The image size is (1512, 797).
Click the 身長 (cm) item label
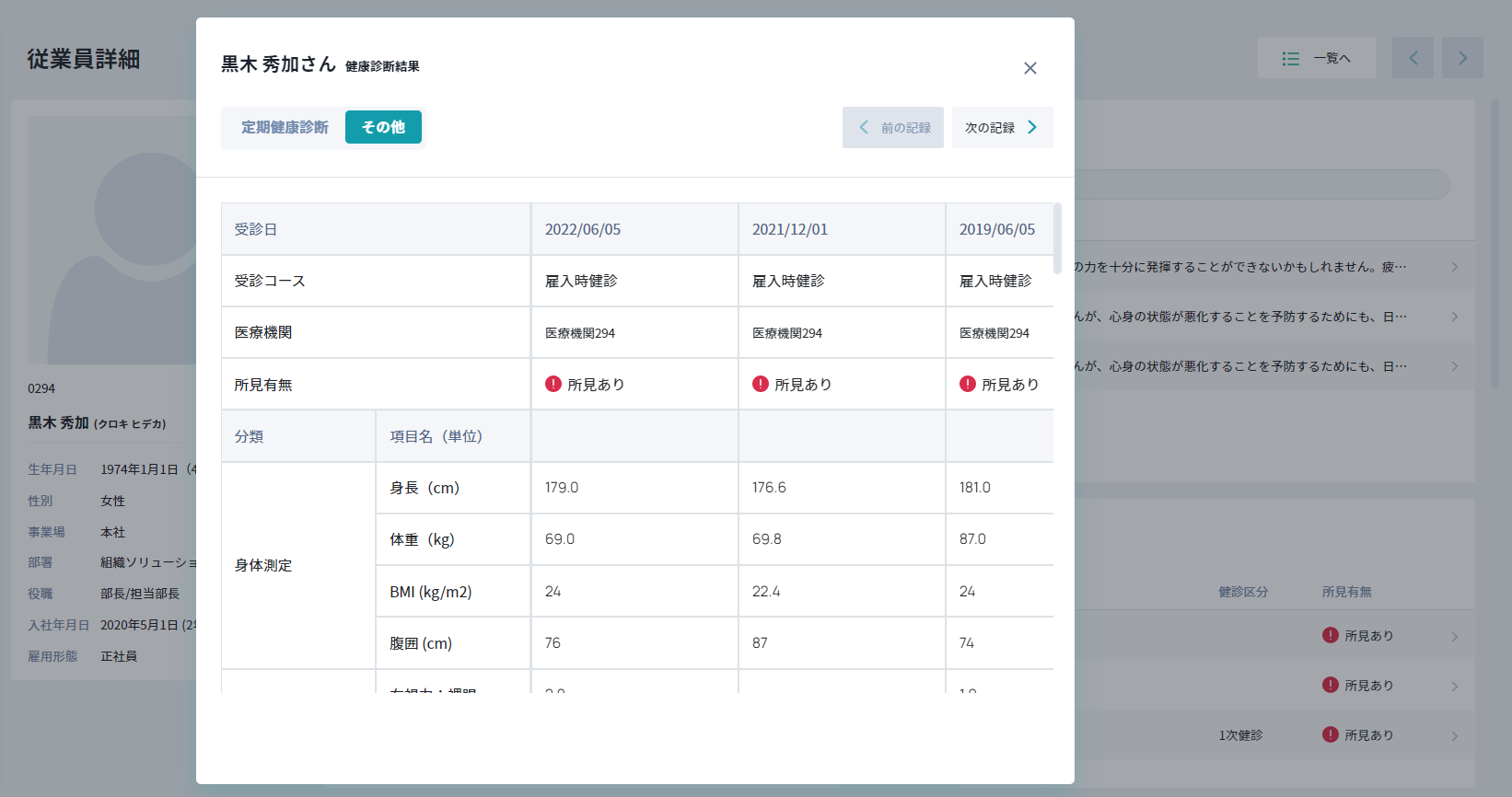point(425,488)
